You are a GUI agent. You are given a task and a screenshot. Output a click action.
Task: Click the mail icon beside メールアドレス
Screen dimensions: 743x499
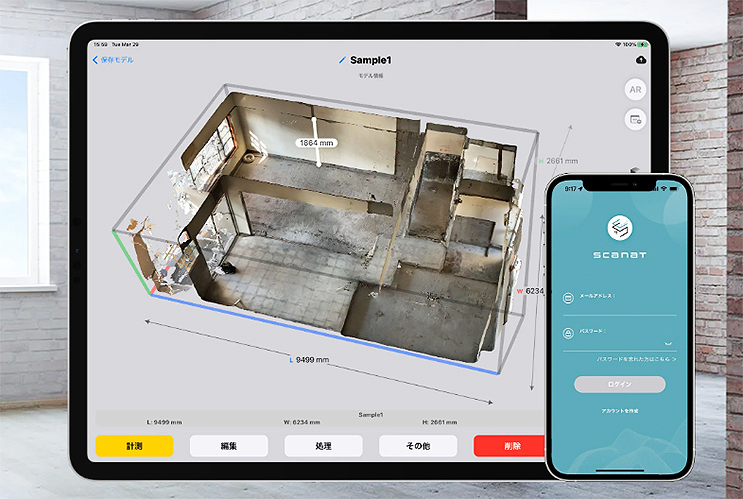click(x=568, y=297)
